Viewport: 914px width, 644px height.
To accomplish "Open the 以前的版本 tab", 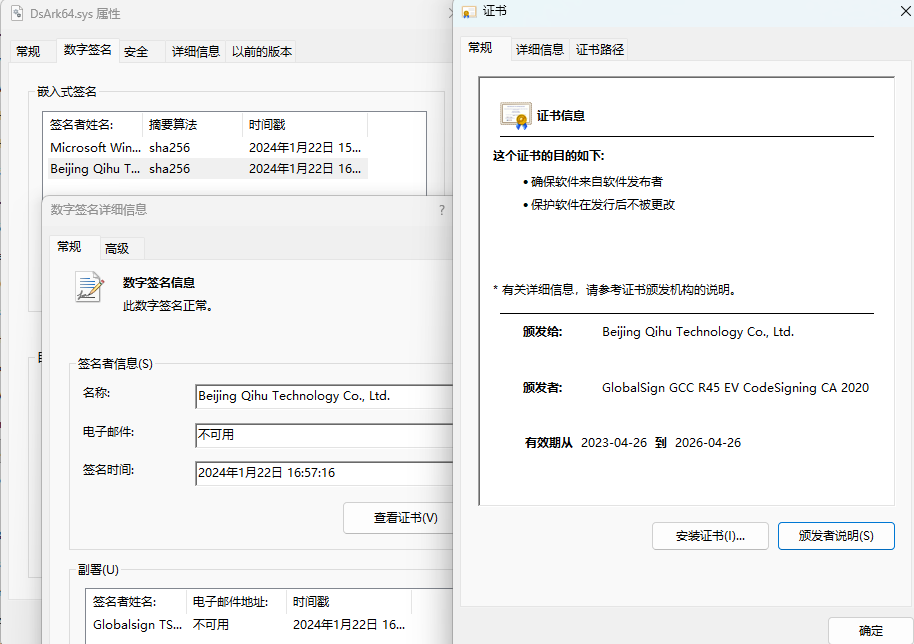I will pyautogui.click(x=262, y=51).
